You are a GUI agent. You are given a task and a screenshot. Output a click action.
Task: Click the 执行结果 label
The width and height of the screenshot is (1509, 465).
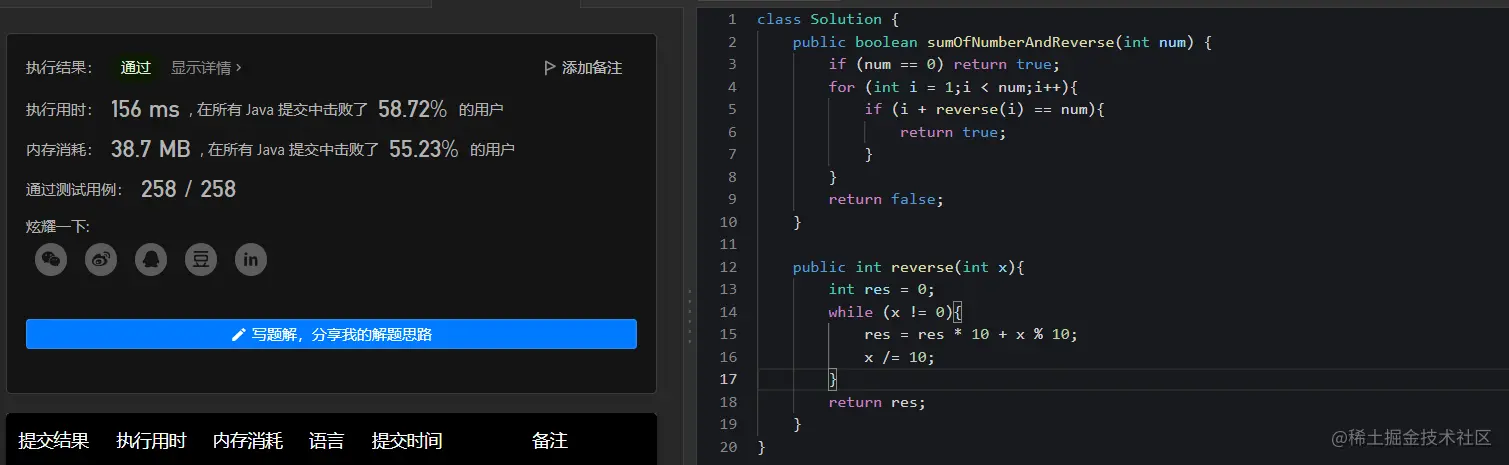[59, 68]
